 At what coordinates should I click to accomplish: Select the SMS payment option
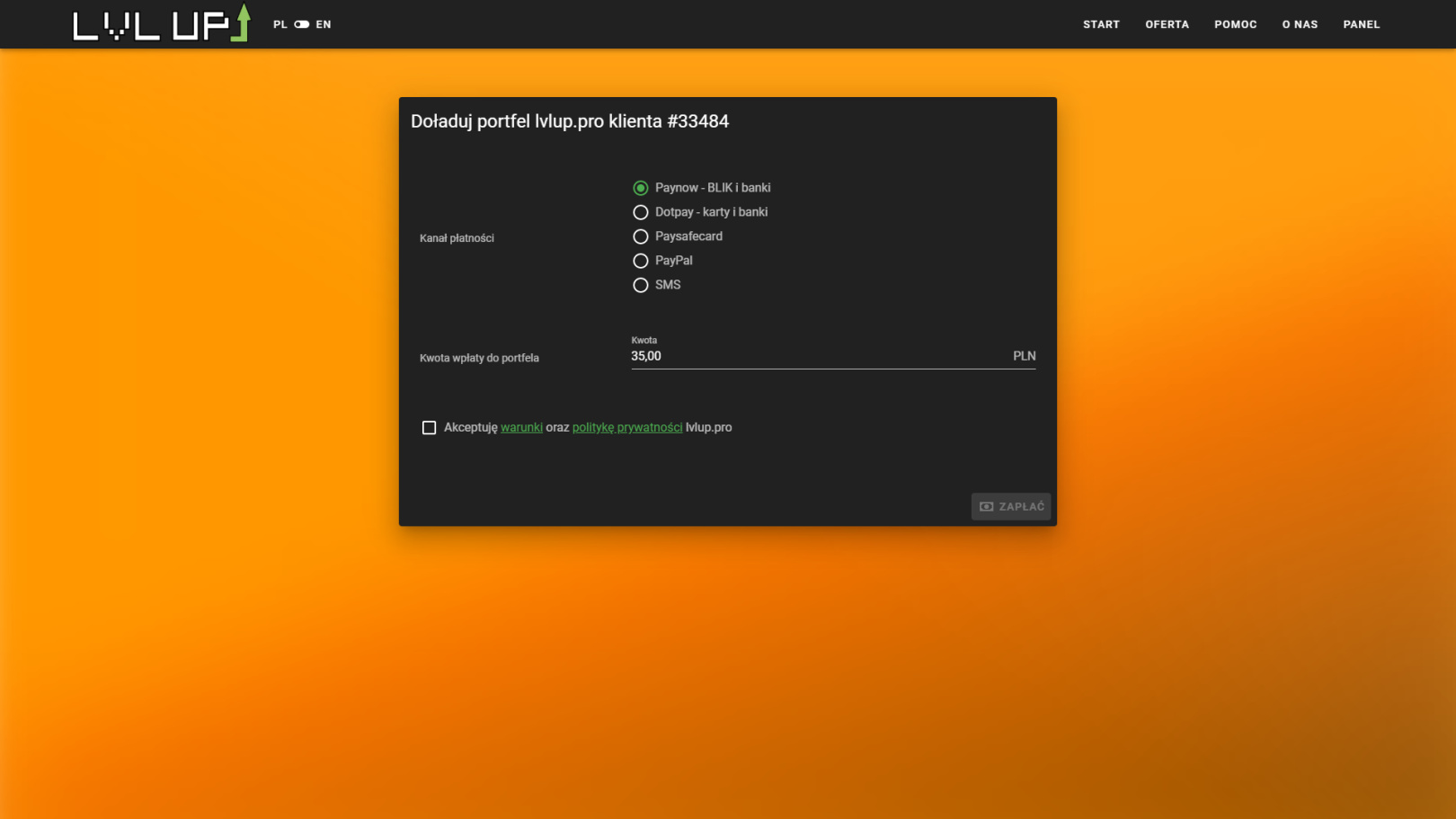(x=641, y=285)
